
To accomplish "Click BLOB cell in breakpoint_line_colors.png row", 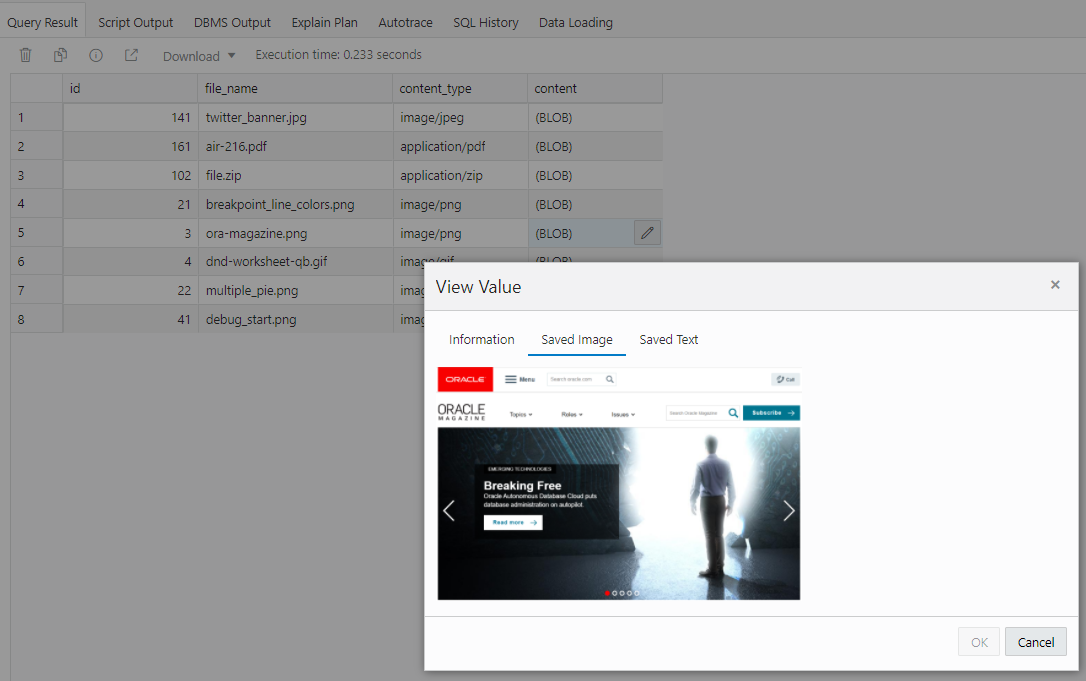I will pos(596,204).
